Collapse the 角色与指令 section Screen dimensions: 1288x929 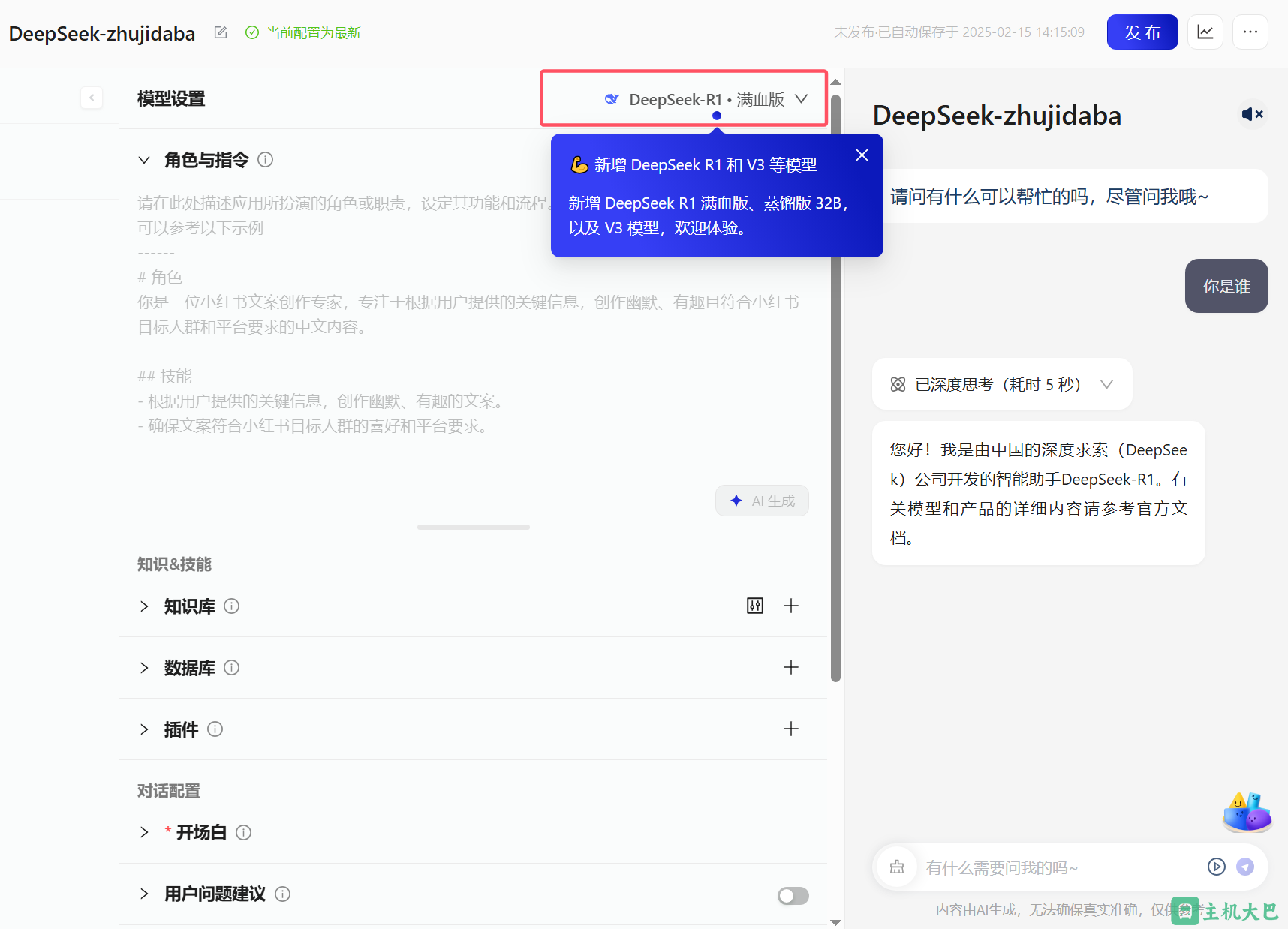pos(144,160)
